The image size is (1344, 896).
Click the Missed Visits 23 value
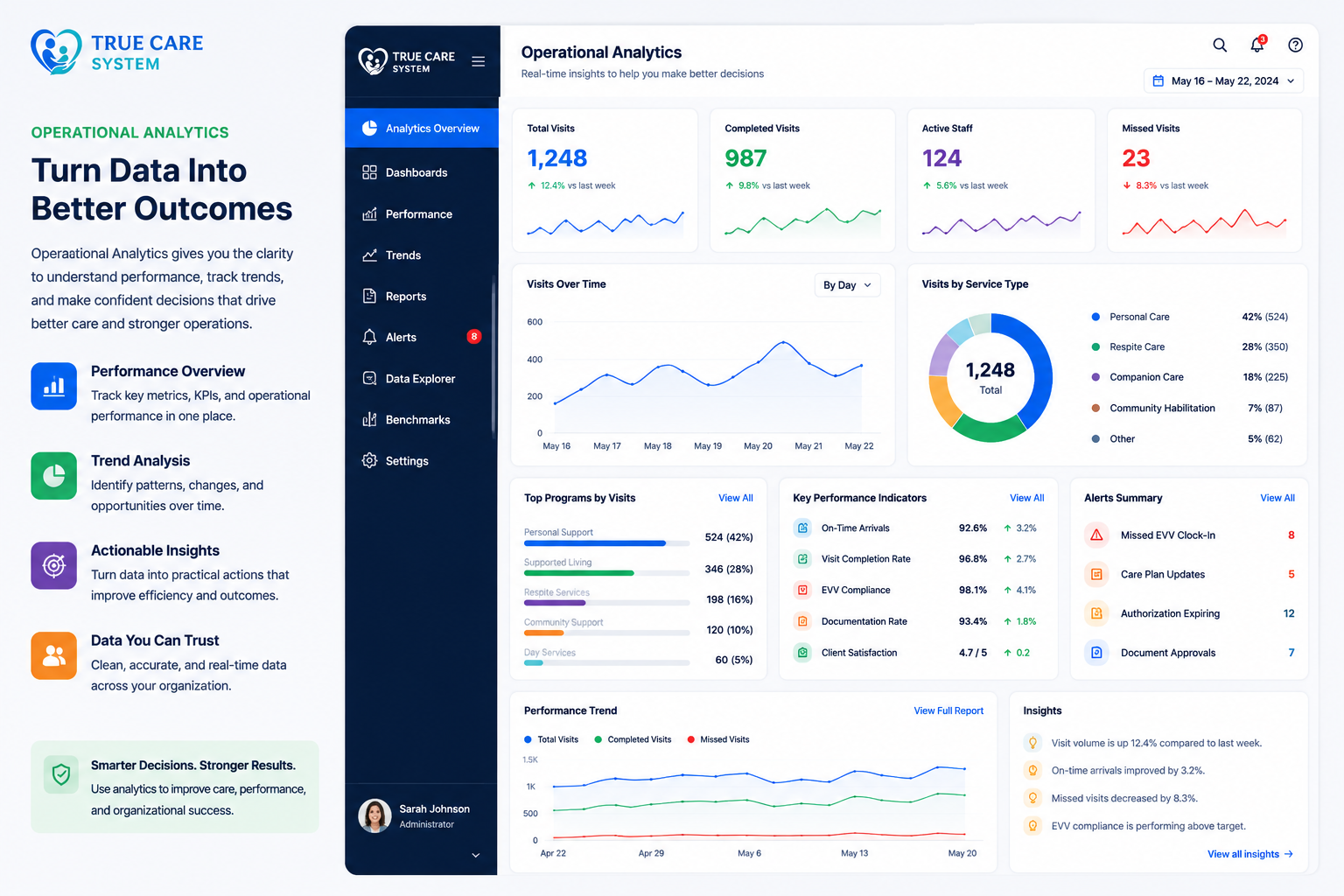click(1136, 158)
